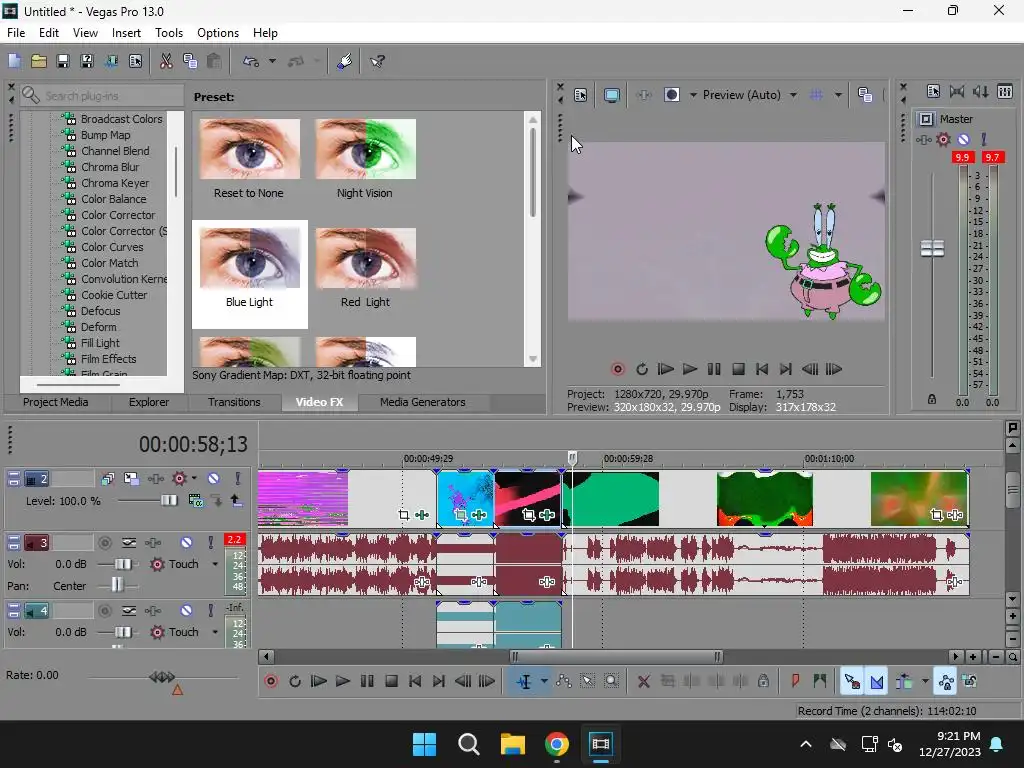This screenshot has width=1024, height=768.
Task: Choose the Red Light preset thumbnail
Action: [365, 258]
